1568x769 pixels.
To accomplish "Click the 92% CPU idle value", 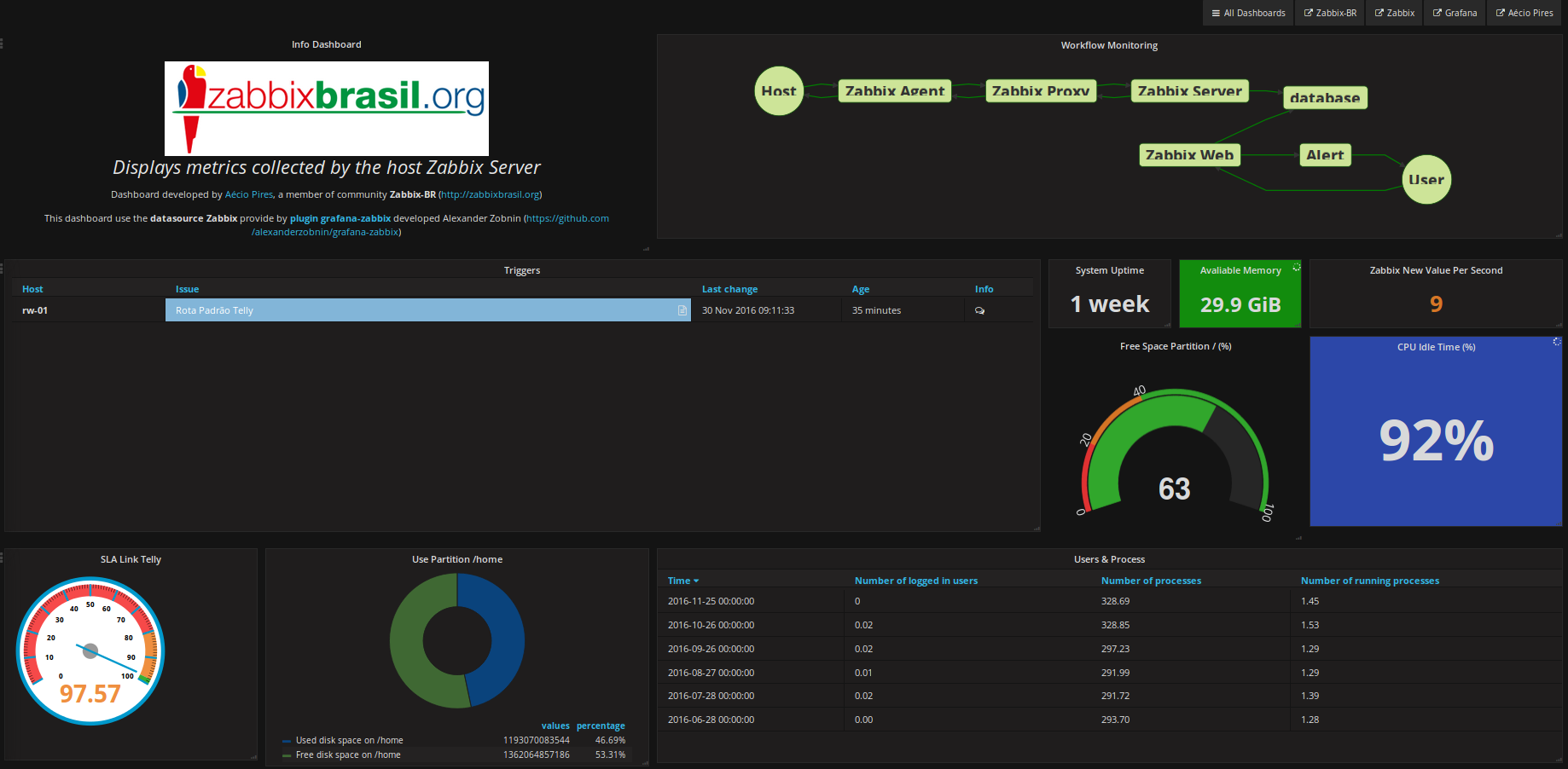I will (x=1437, y=441).
